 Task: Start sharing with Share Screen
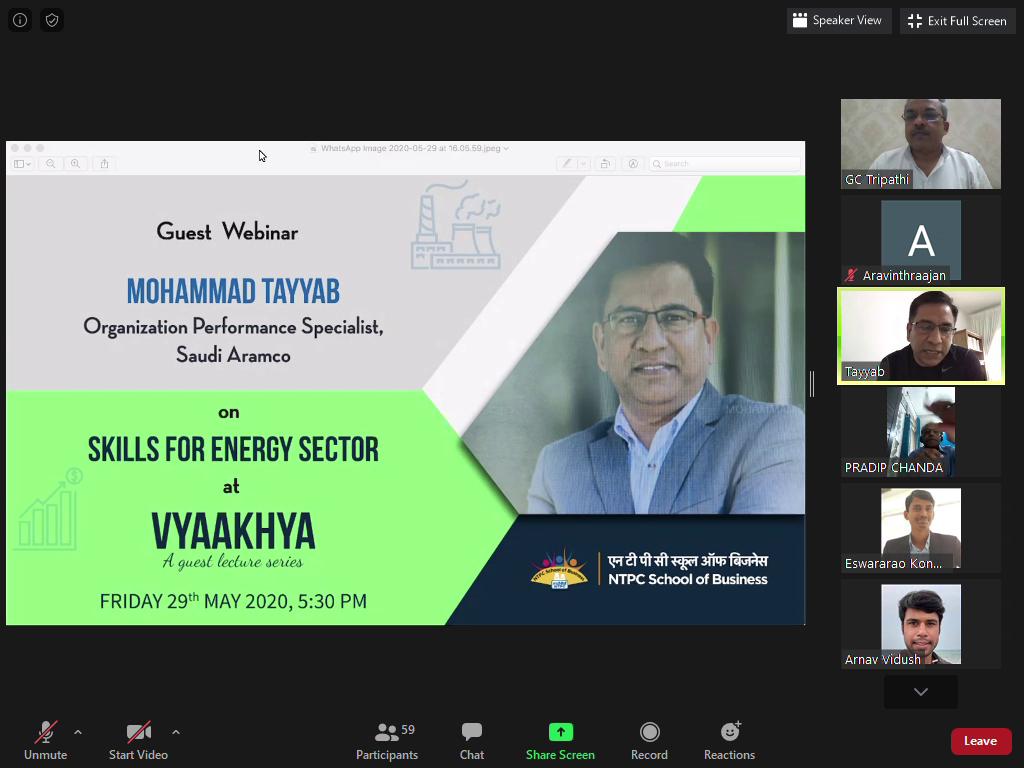tap(560, 741)
